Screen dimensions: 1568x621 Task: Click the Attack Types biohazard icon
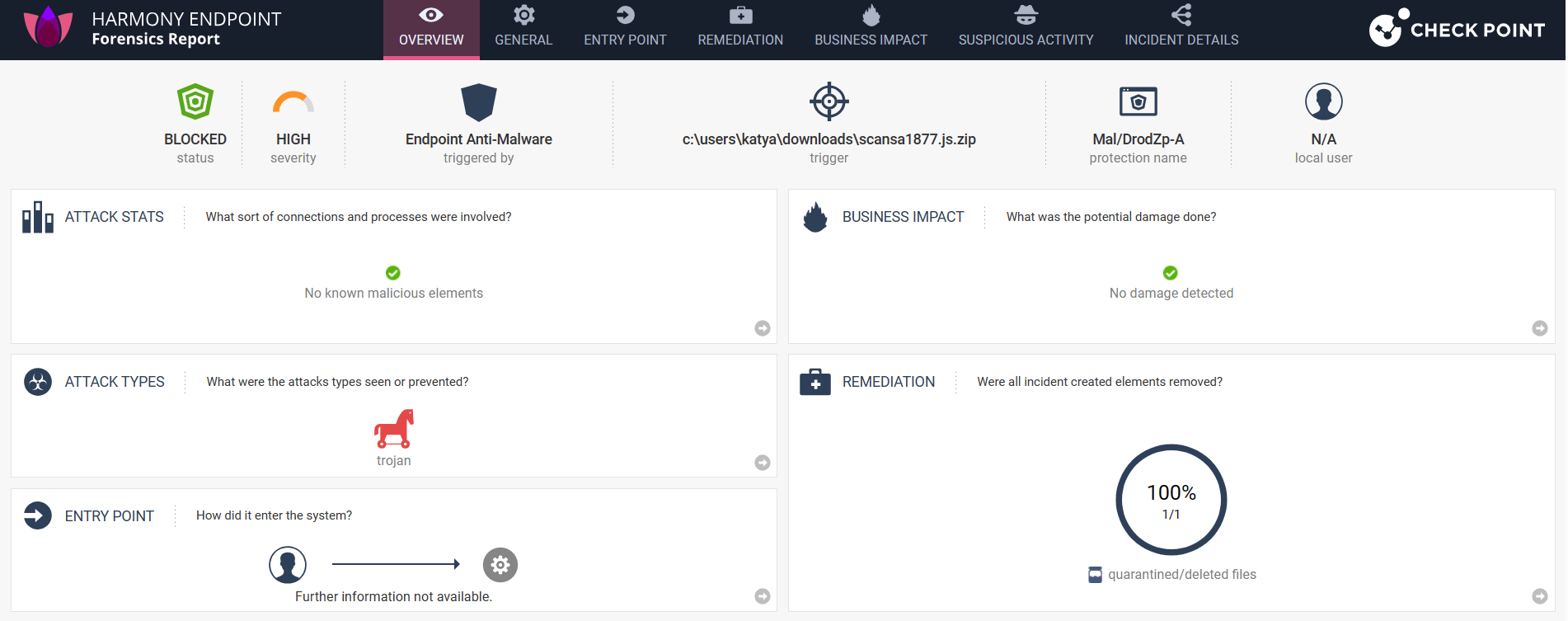point(38,382)
